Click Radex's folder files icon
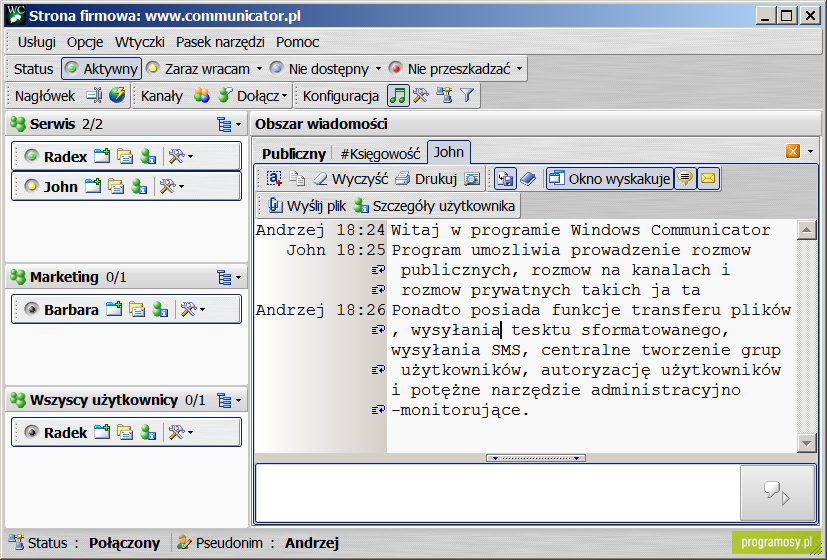 (125, 156)
